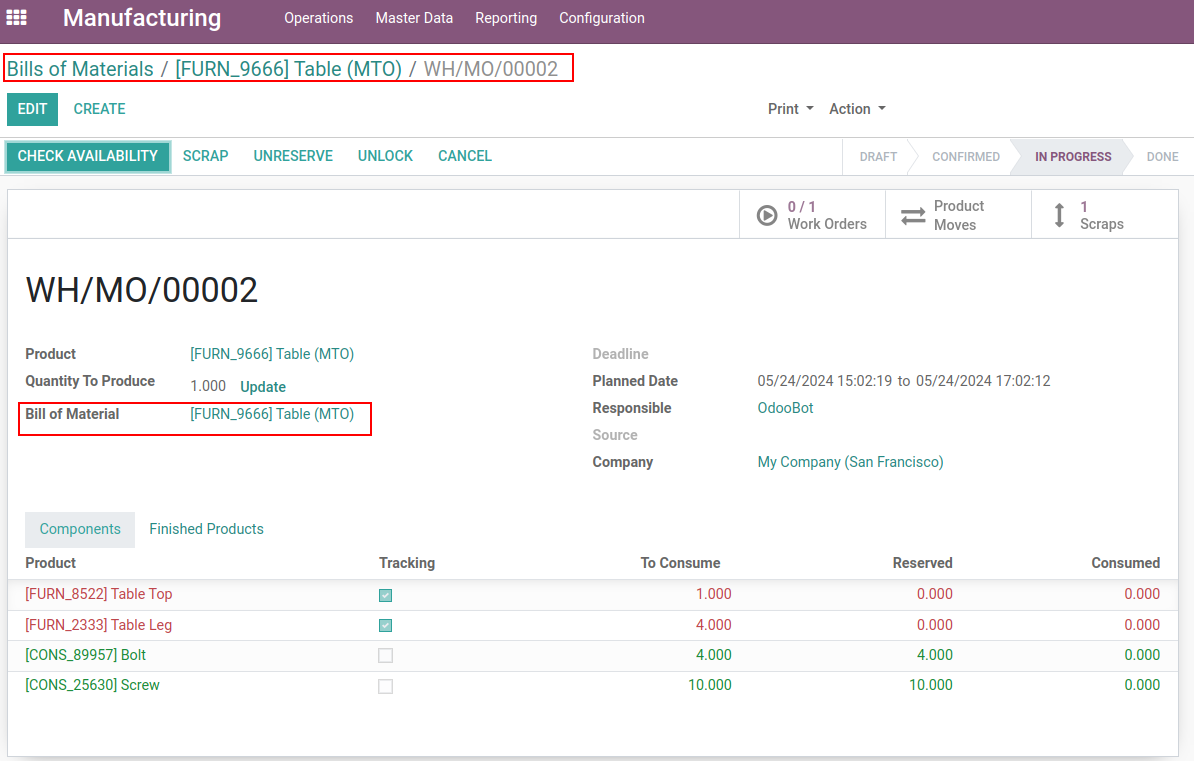Screen dimensions: 1197x761
Task: Toggle tracking checkbox for Screw
Action: coord(385,686)
